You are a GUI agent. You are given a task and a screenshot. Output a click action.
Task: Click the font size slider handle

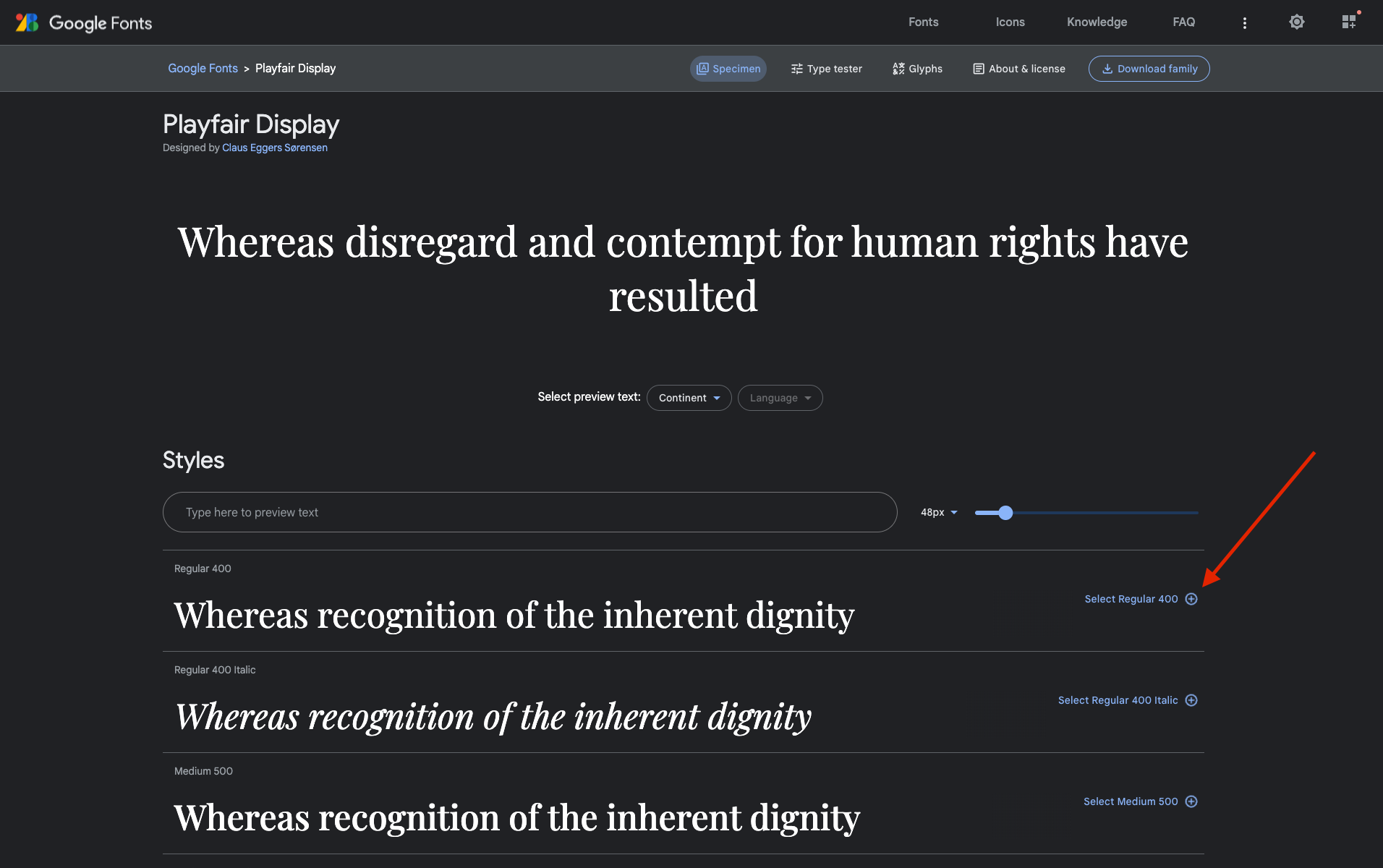pos(1005,513)
